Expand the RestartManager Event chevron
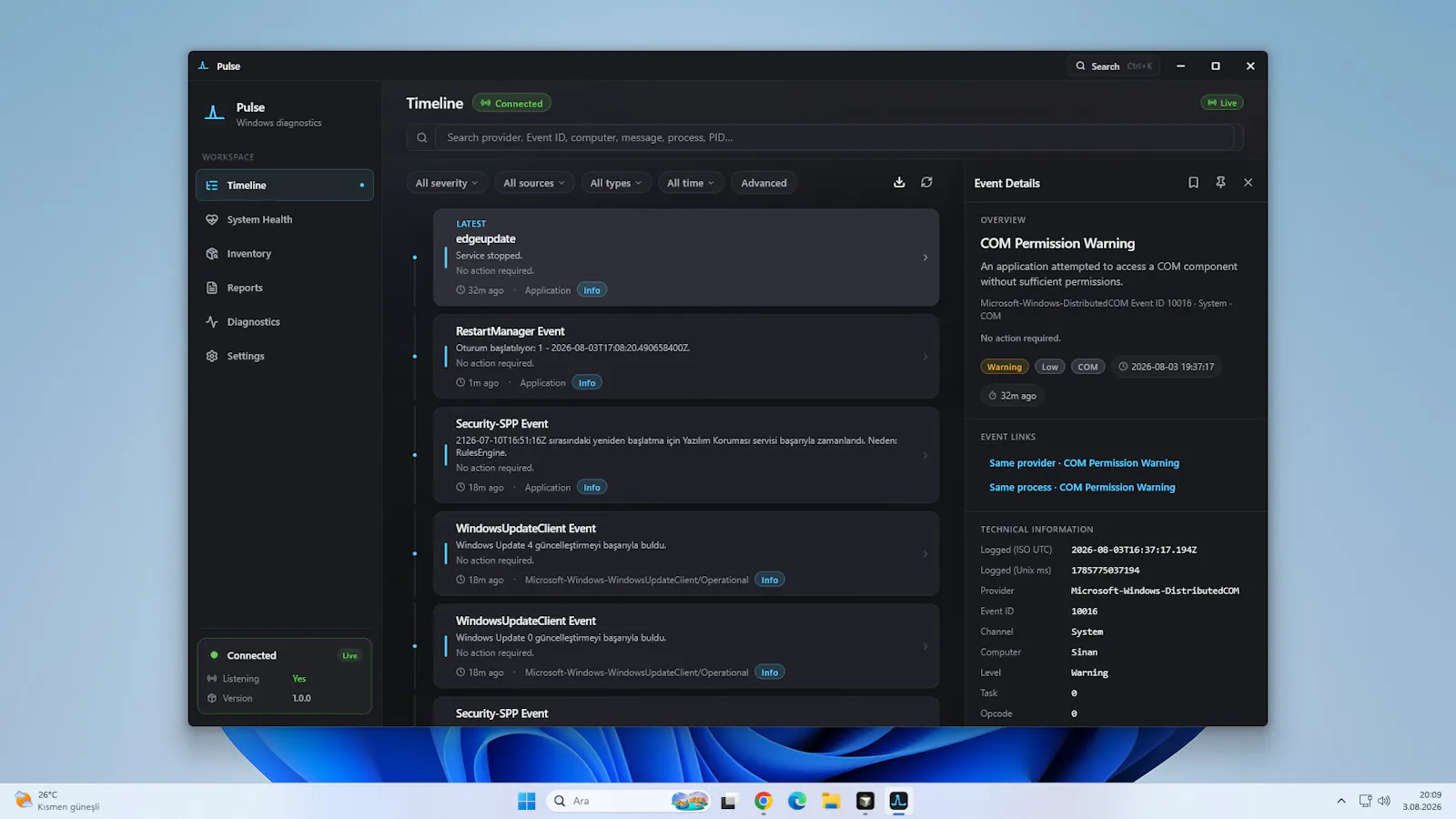The image size is (1456, 819). click(925, 357)
